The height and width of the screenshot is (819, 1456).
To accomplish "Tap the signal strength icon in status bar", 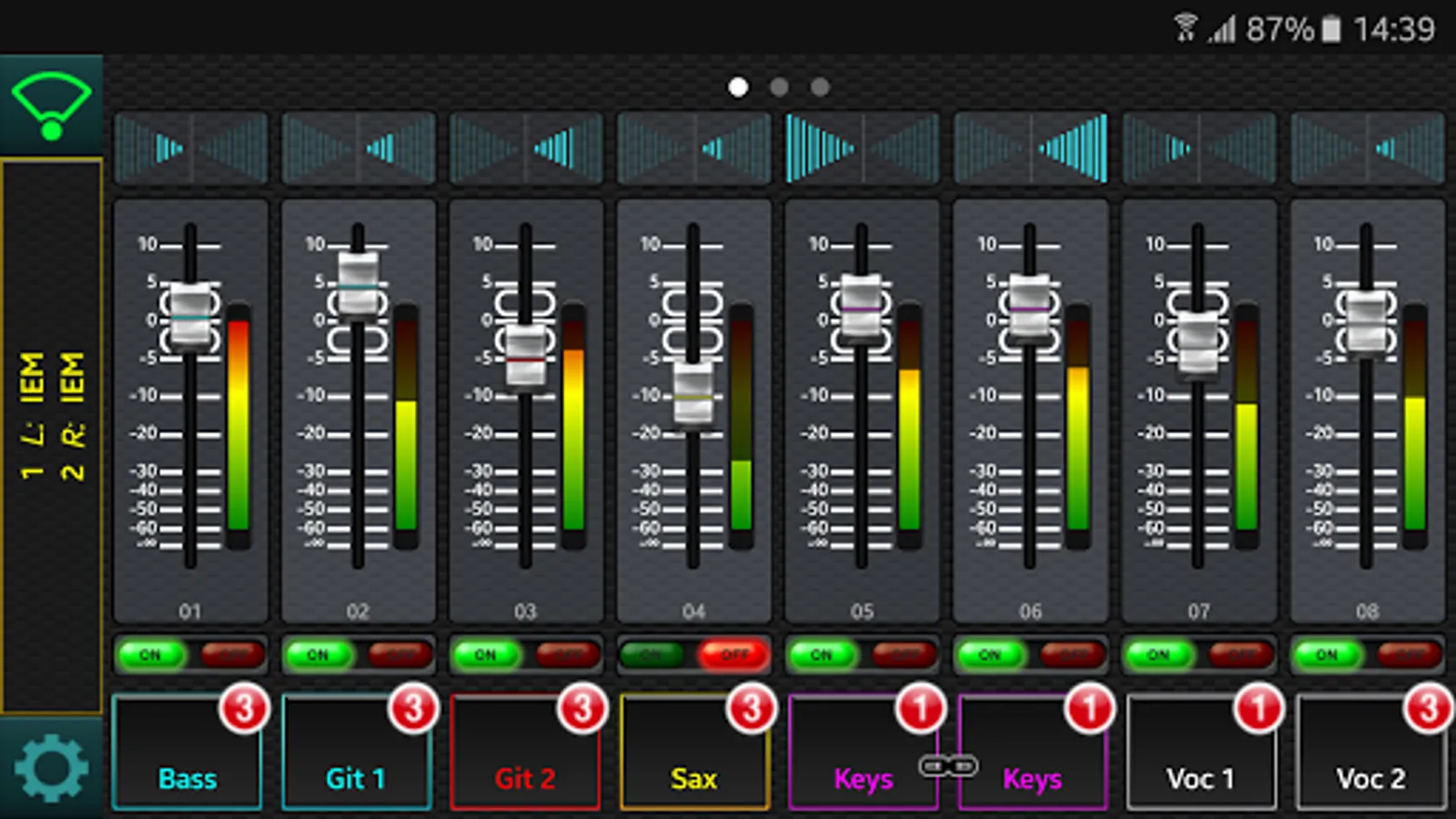I will (1222, 29).
